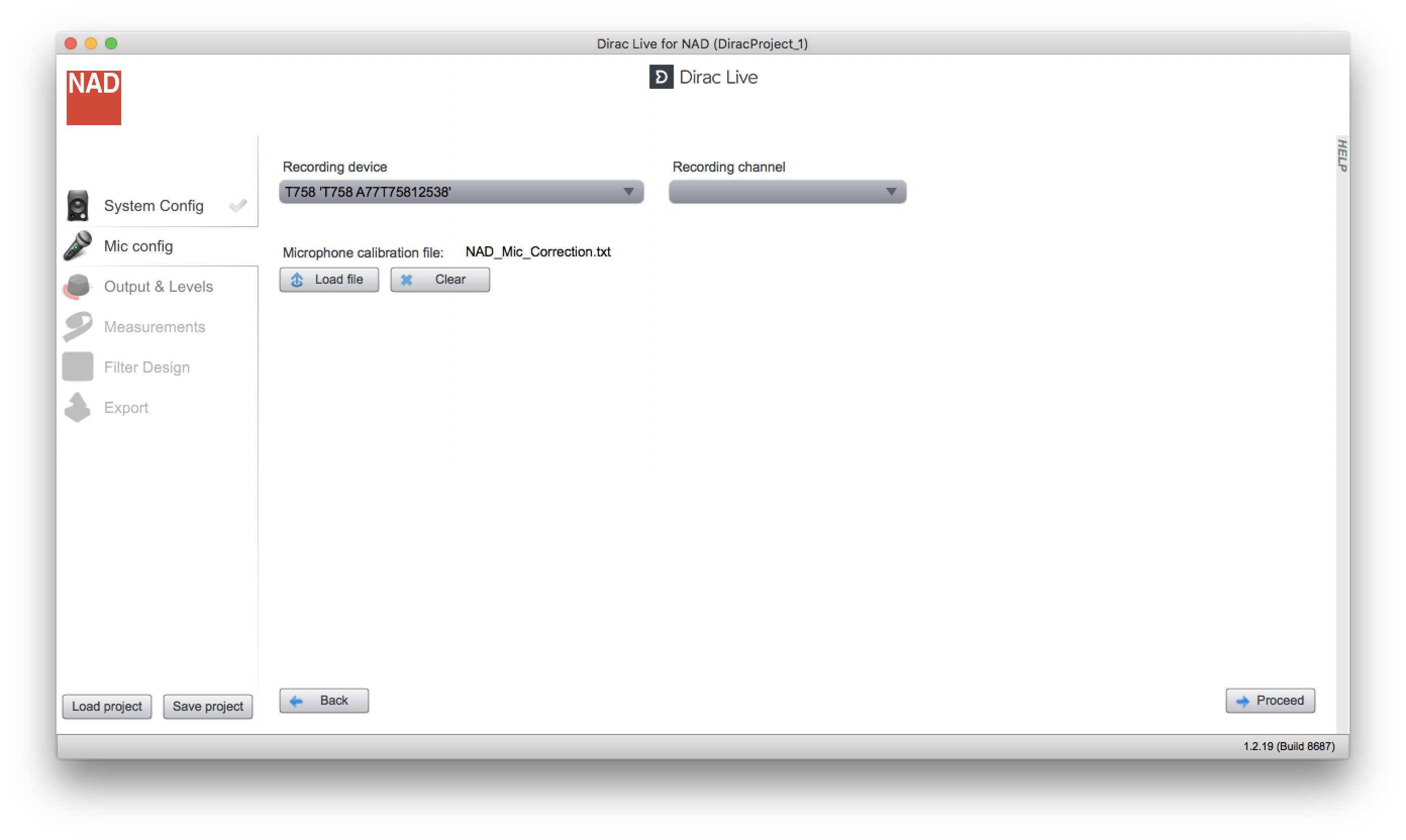The height and width of the screenshot is (840, 1406).
Task: Click the Proceed button to advance
Action: click(1270, 700)
